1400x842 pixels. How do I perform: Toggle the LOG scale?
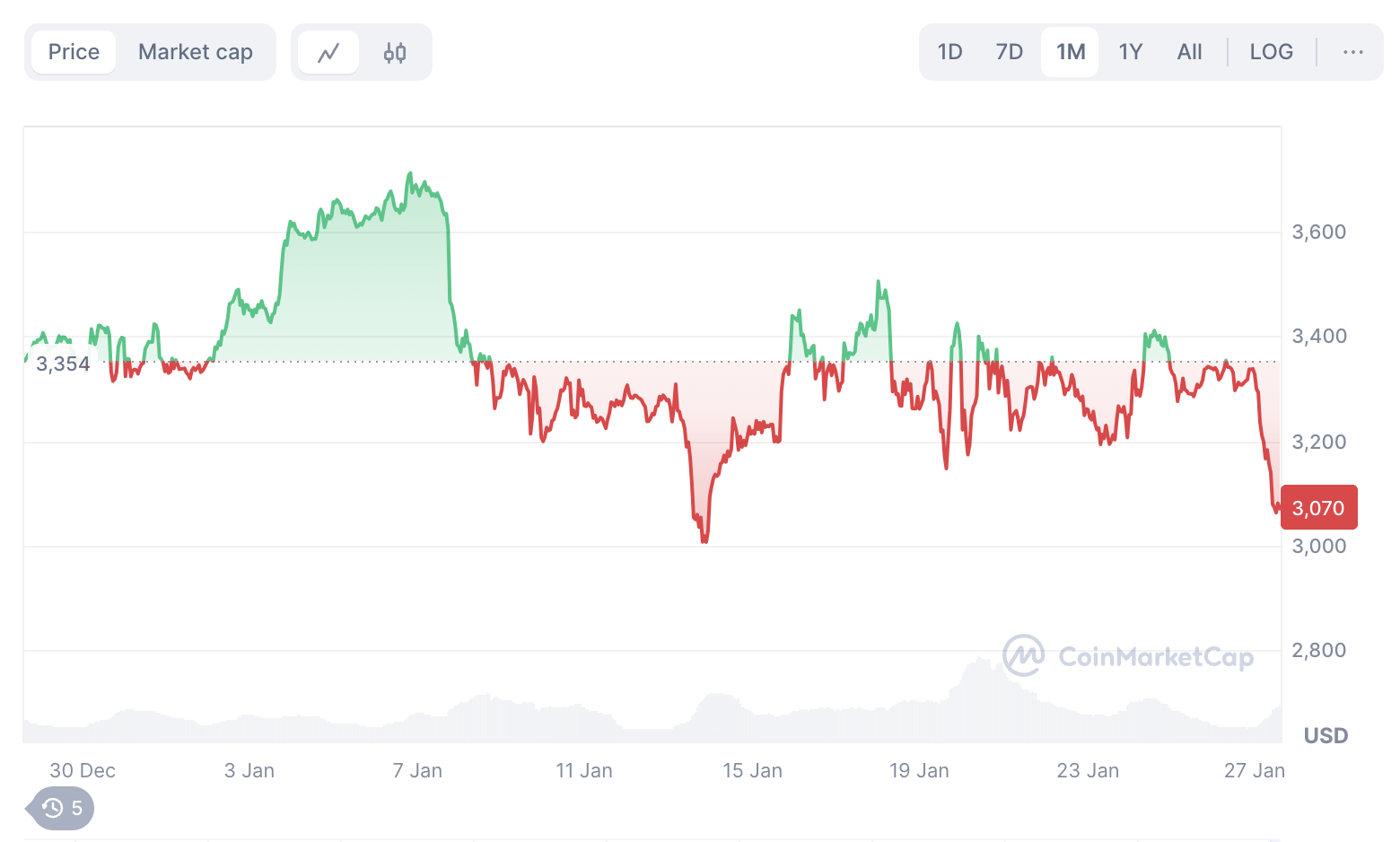1271,52
